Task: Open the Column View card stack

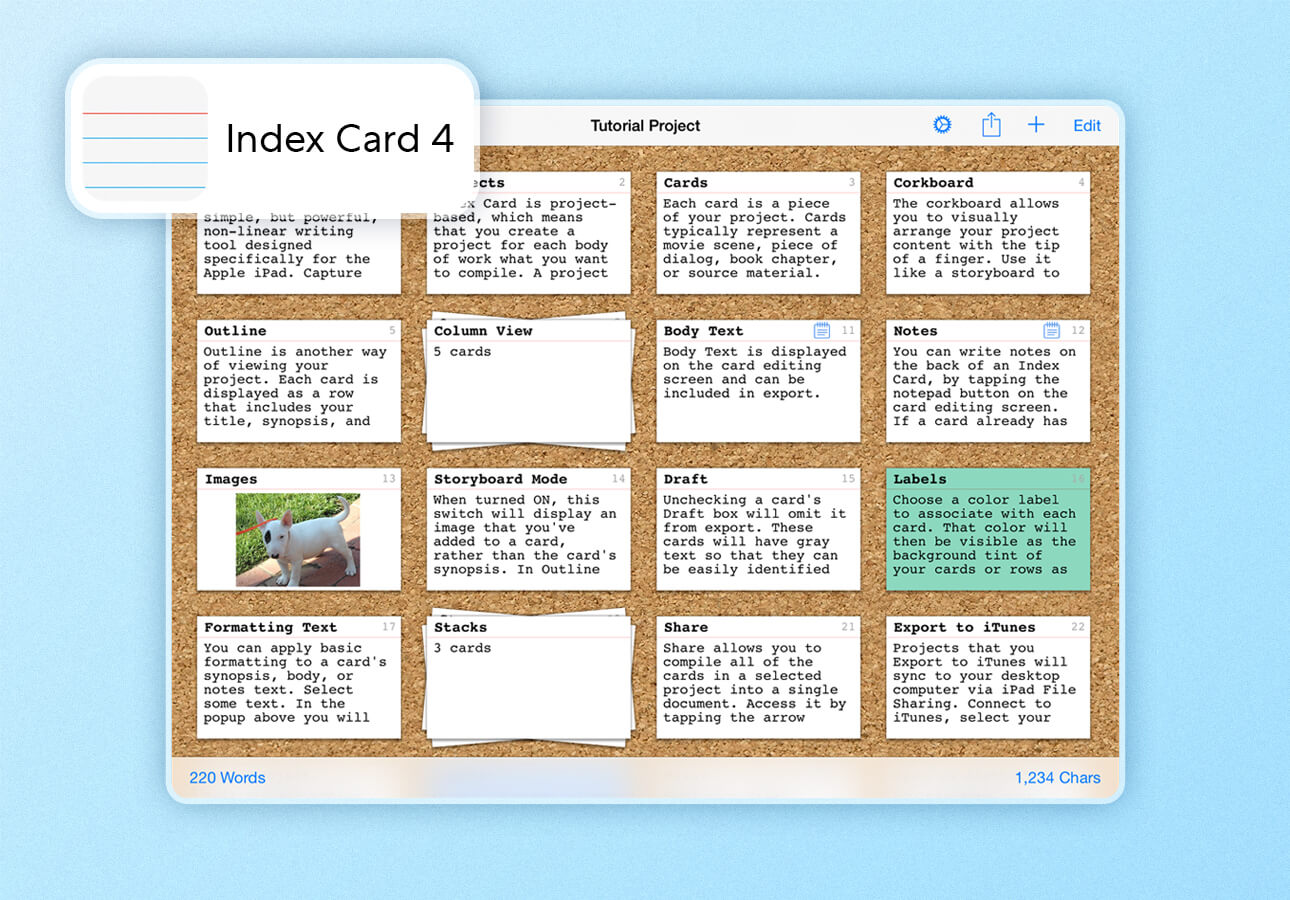Action: (x=529, y=382)
